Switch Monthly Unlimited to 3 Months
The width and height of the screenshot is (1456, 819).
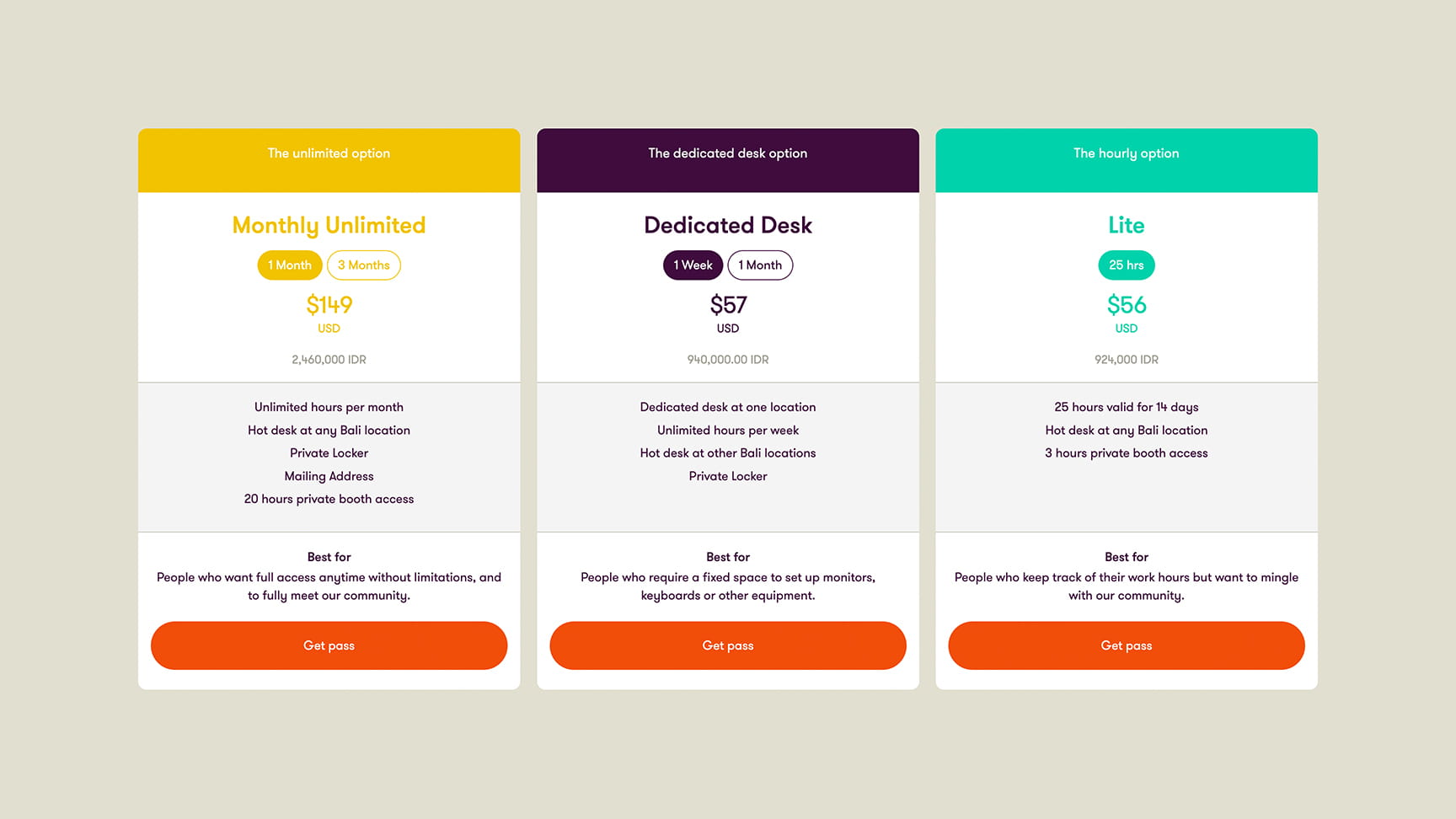pos(363,265)
